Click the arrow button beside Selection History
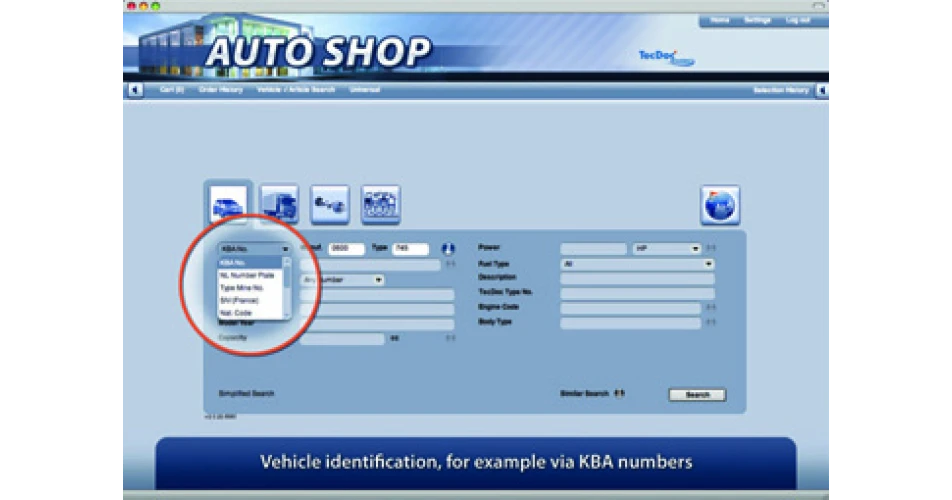The image size is (952, 500). coord(821,90)
